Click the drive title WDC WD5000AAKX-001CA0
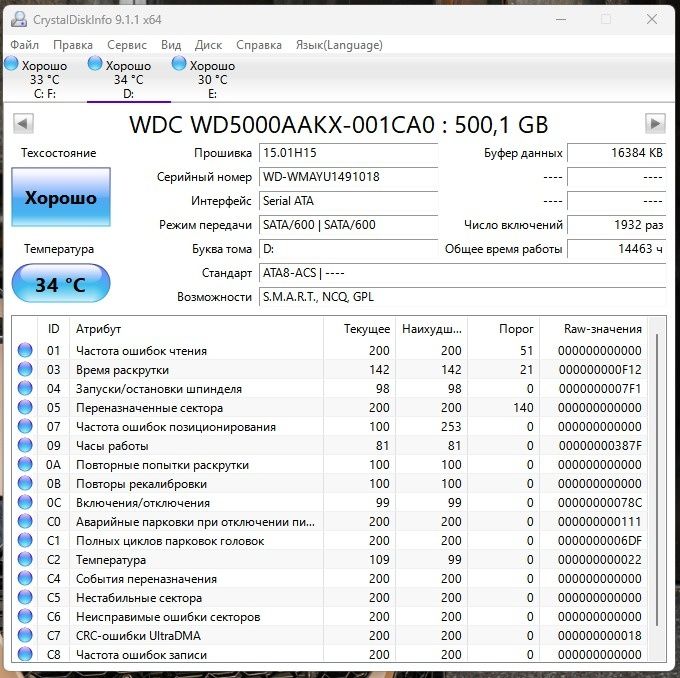 coord(282,124)
